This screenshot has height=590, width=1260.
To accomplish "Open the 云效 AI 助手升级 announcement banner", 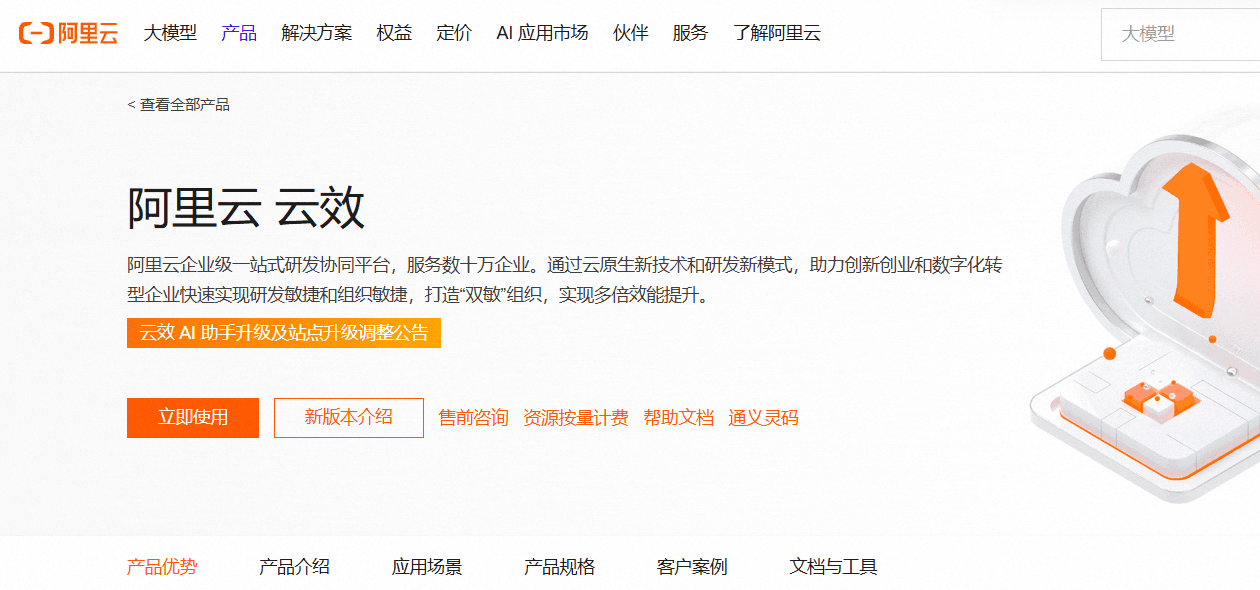I will click(x=284, y=333).
